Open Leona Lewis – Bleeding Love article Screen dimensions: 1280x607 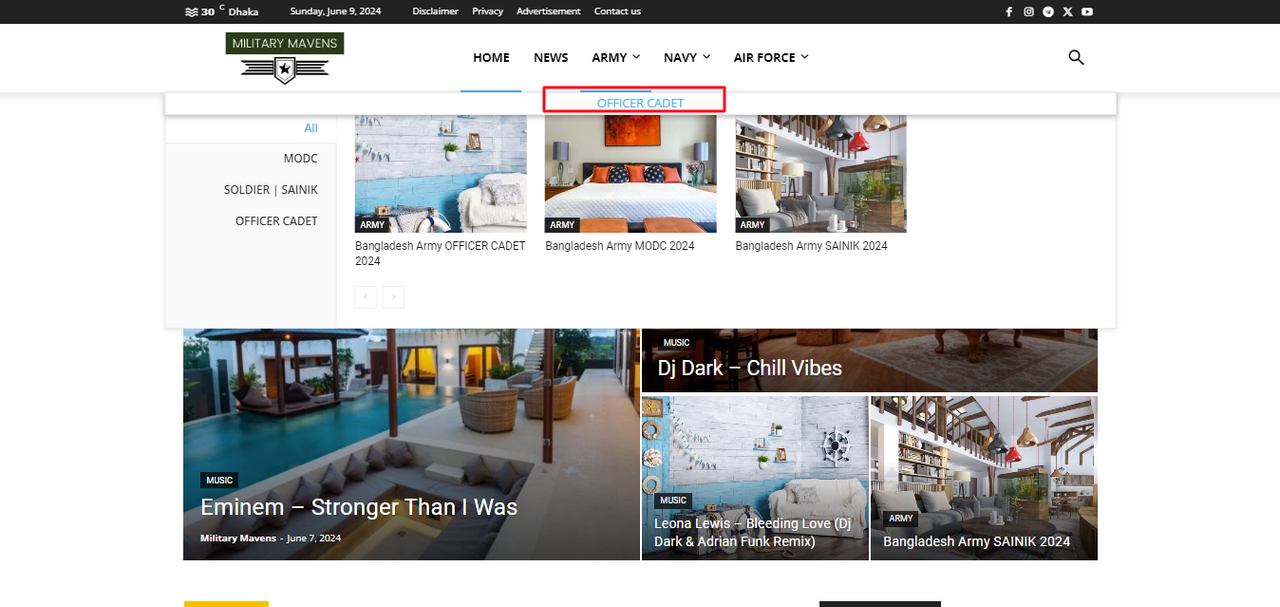pos(753,532)
